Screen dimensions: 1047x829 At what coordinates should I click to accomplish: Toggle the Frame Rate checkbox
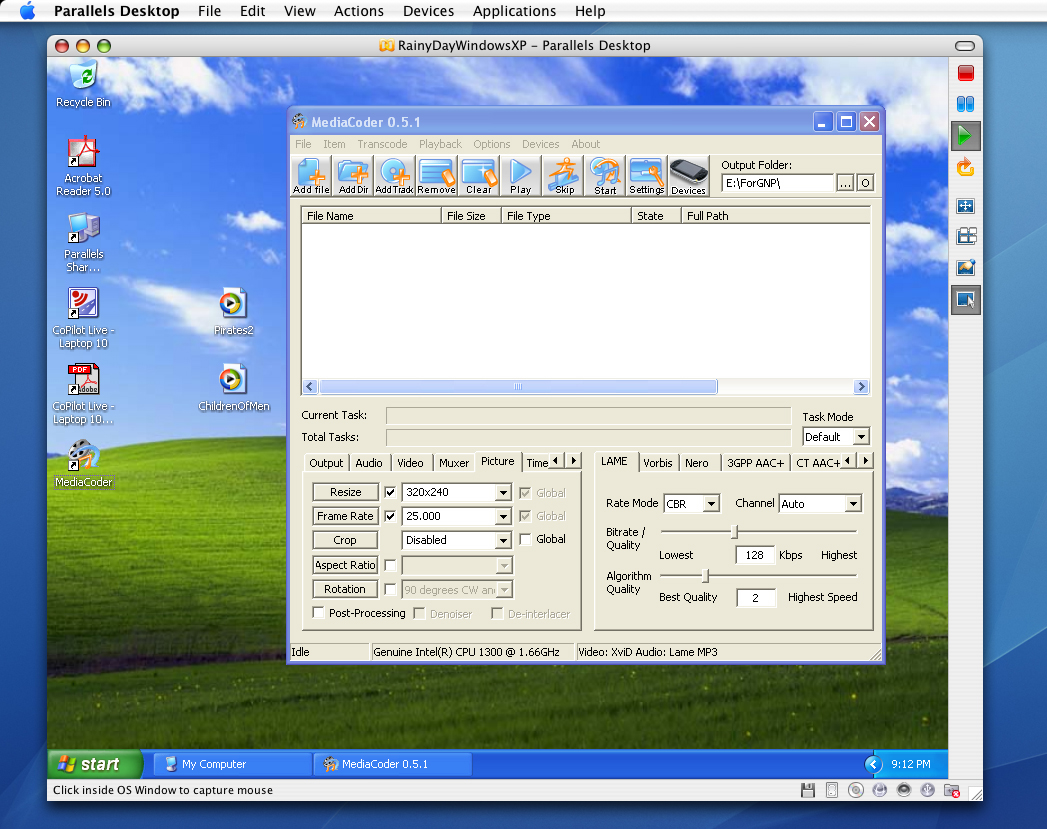click(390, 517)
